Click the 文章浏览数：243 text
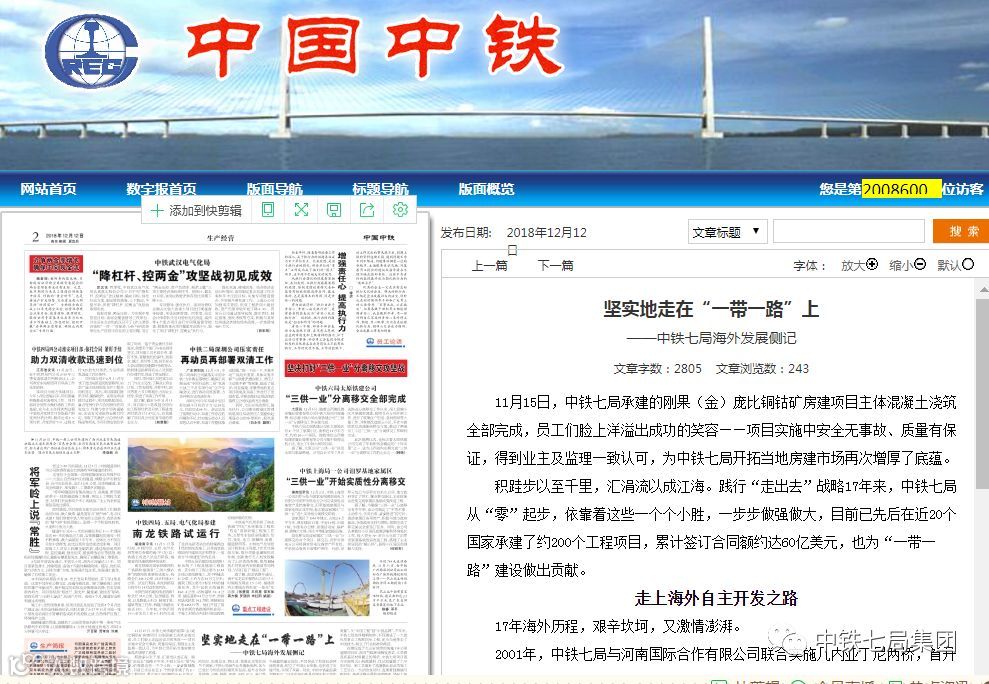The image size is (989, 684). [762, 369]
